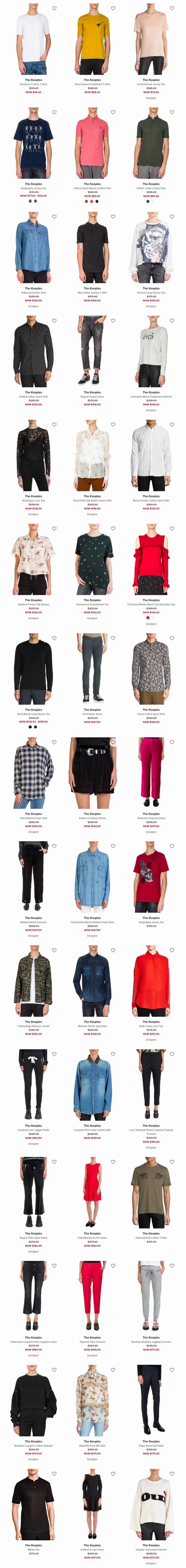This screenshot has height=1568, width=186.
Task: Open Pyramid Studded Jogging Trousers link
Action: coord(151,1342)
